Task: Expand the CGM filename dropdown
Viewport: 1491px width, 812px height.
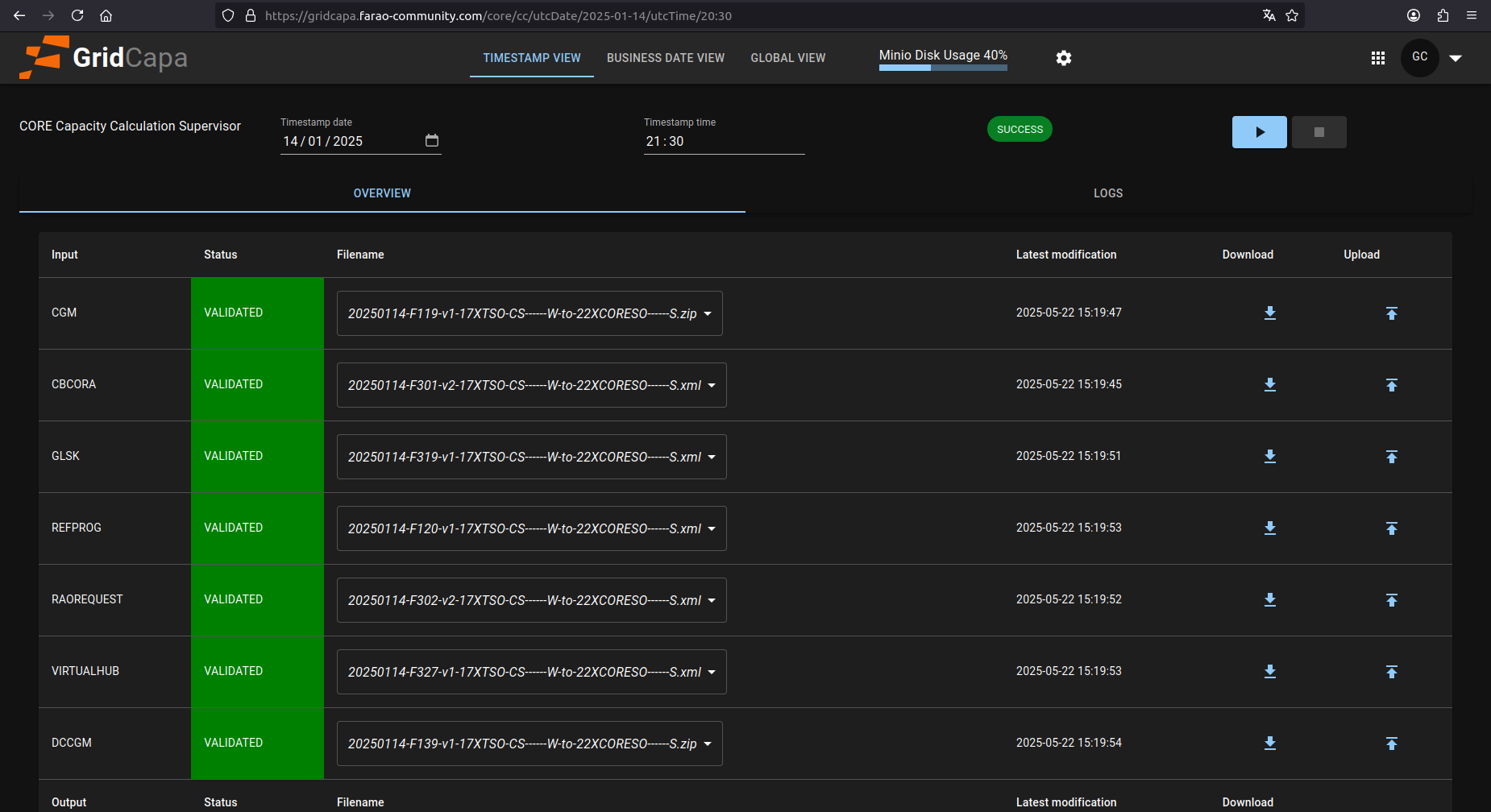Action: coord(707,313)
